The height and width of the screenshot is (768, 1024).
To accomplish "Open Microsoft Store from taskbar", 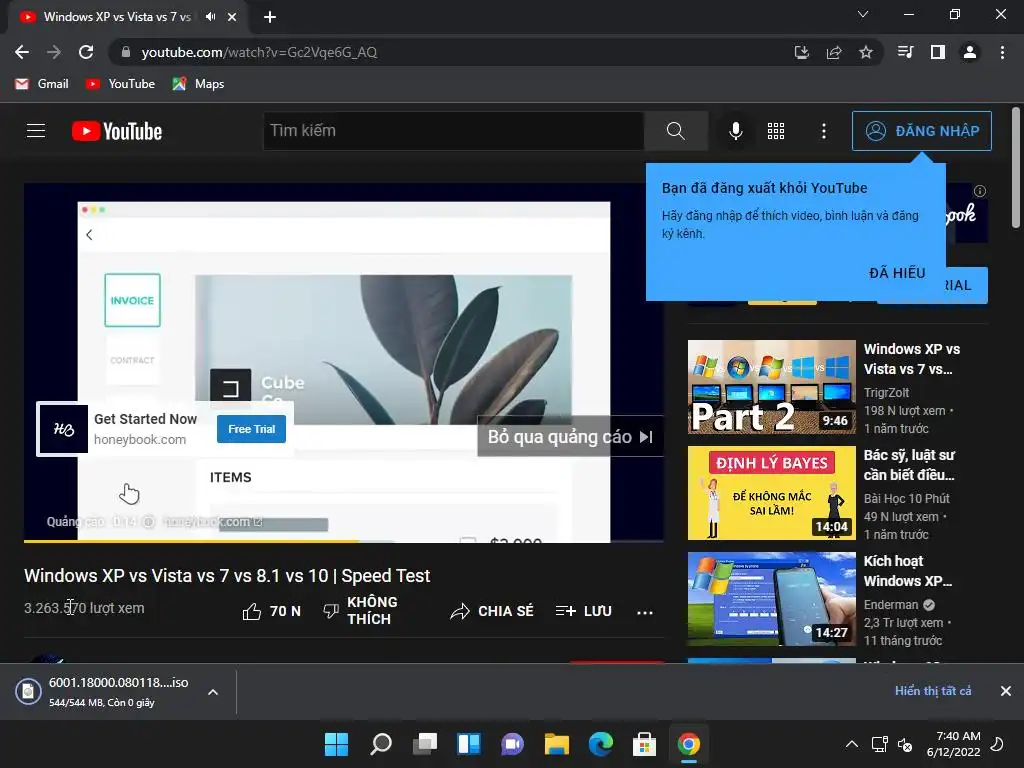I will [645, 744].
